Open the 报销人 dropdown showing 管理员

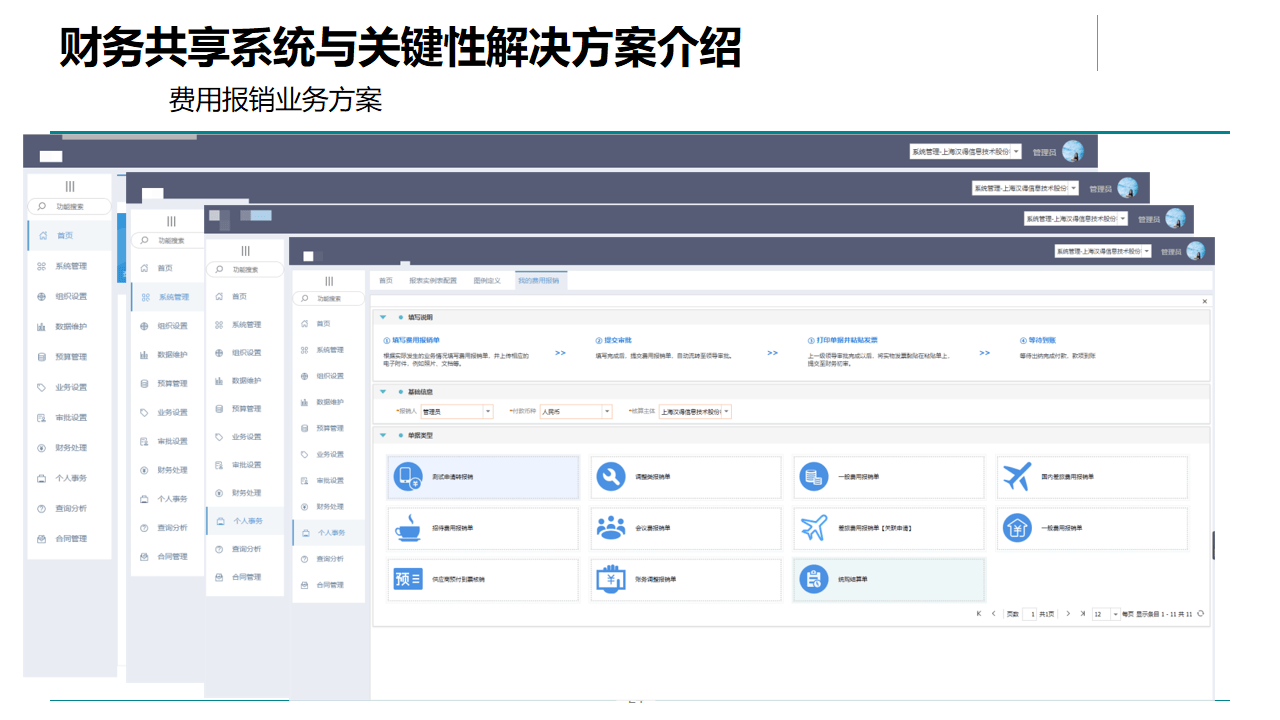[457, 411]
